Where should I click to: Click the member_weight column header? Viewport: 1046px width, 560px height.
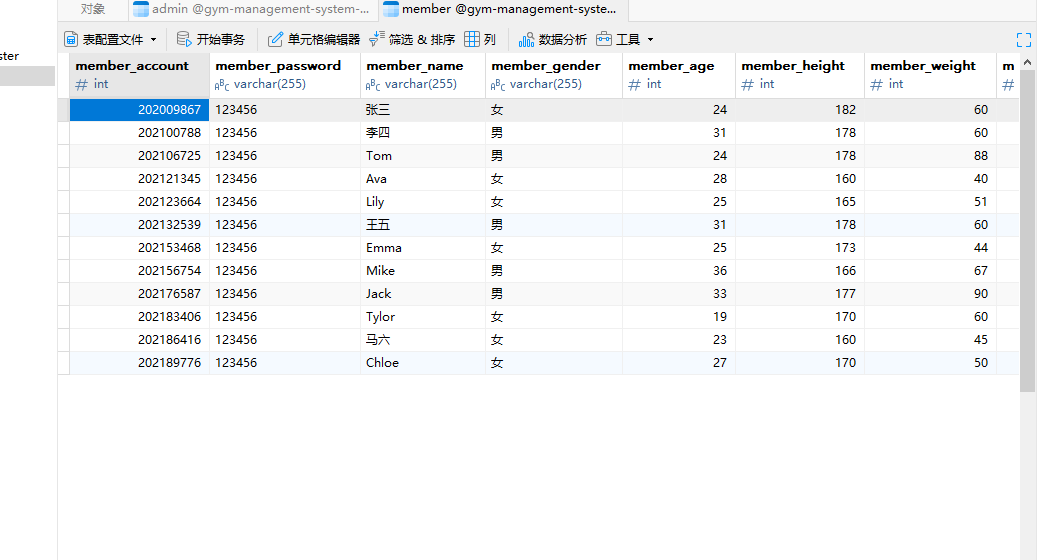930,75
